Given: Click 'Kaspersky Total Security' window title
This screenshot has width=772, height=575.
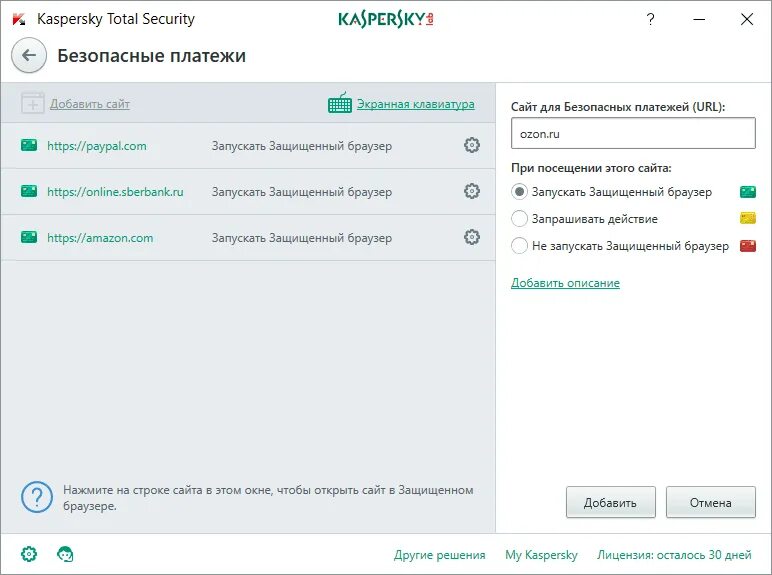Looking at the screenshot, I should point(116,19).
